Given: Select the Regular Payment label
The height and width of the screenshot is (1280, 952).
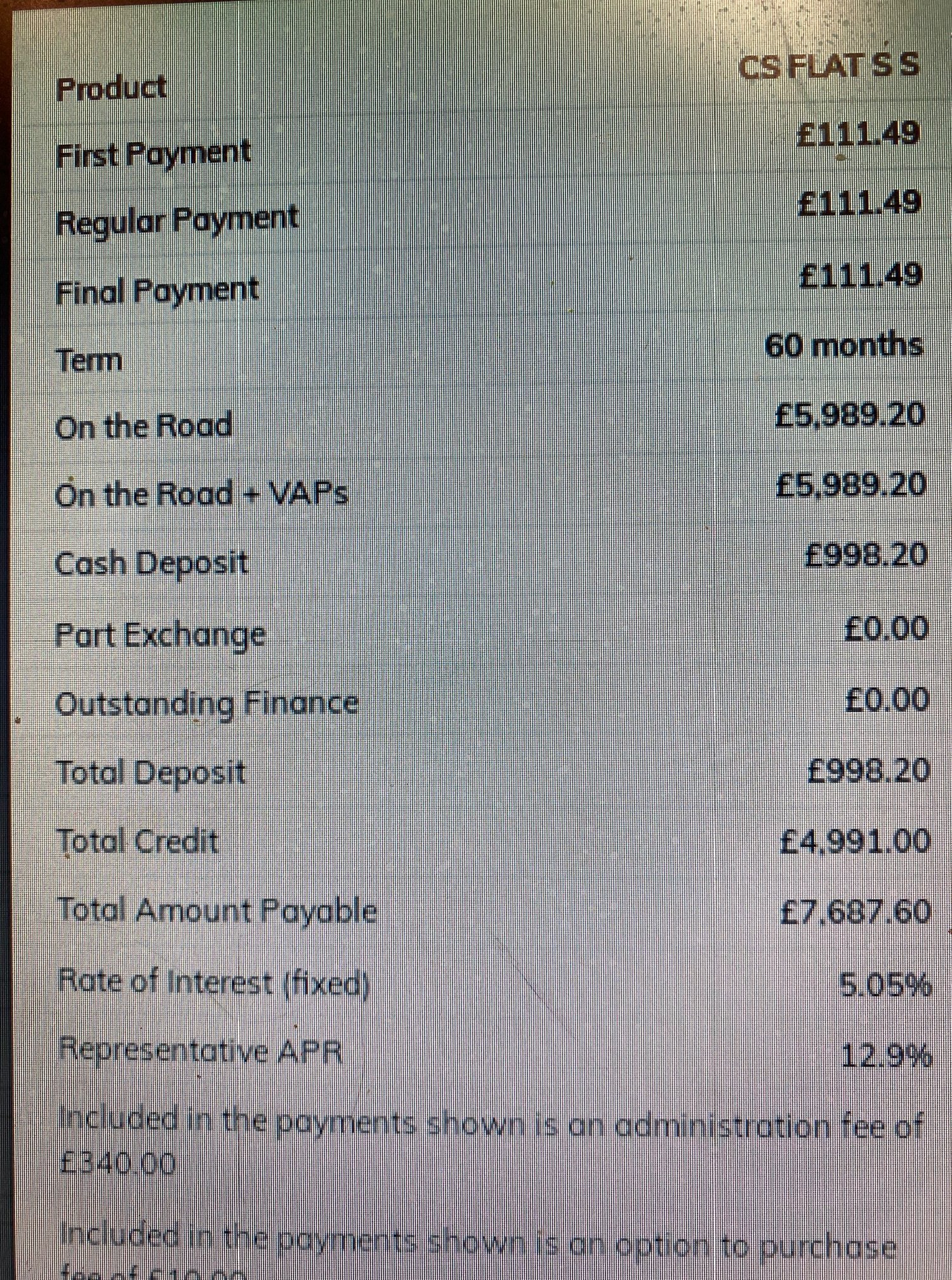Looking at the screenshot, I should coord(177,221).
